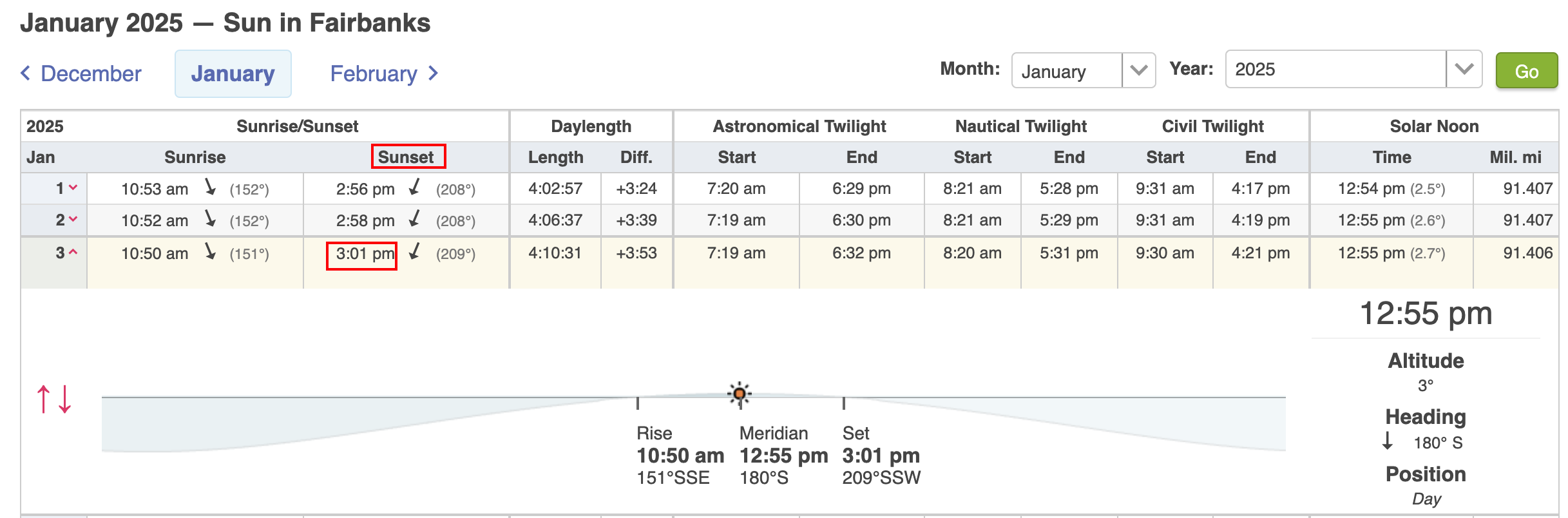The height and width of the screenshot is (518, 1568).
Task: Click the Sunset column header
Action: [x=406, y=157]
